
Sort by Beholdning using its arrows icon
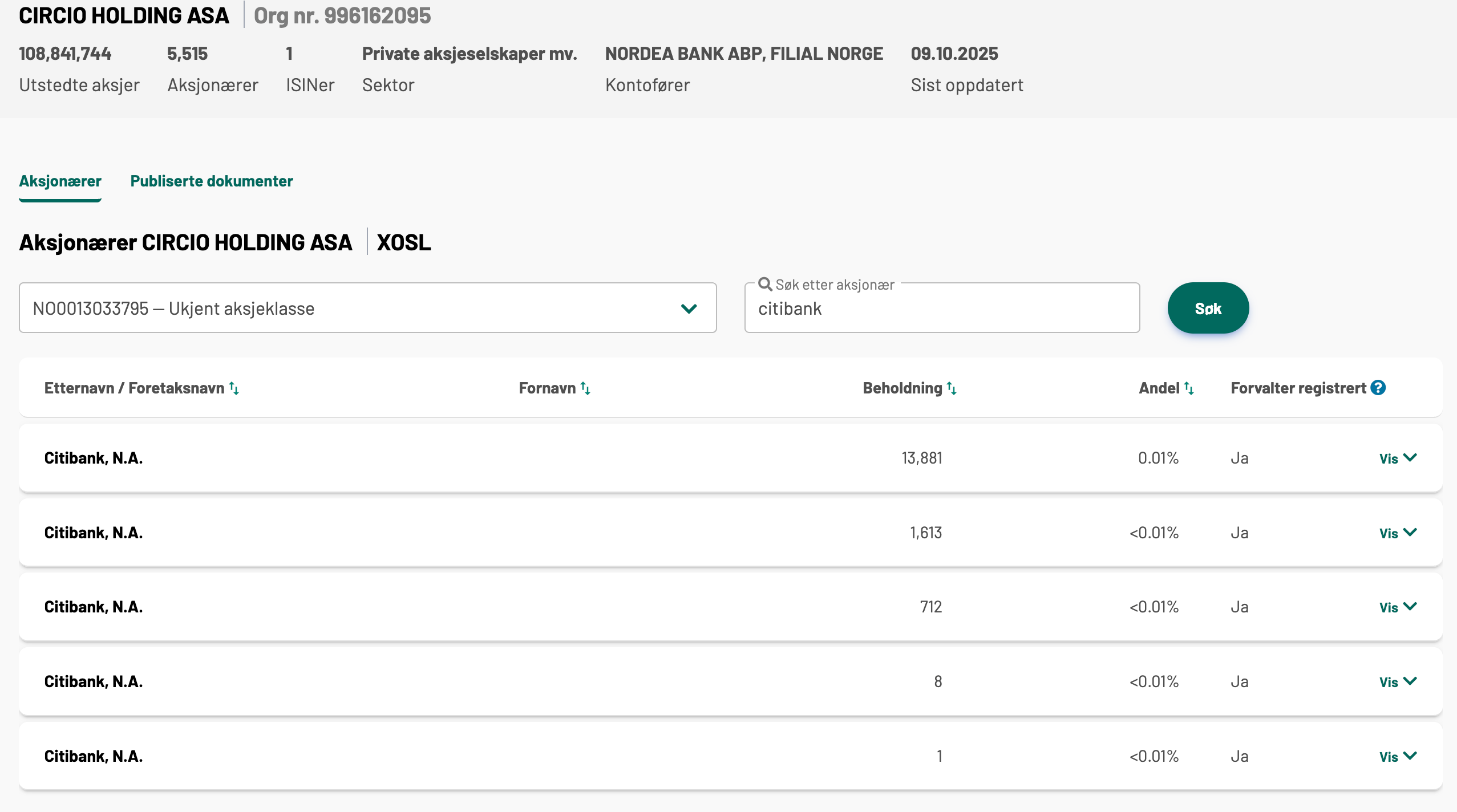pos(952,388)
